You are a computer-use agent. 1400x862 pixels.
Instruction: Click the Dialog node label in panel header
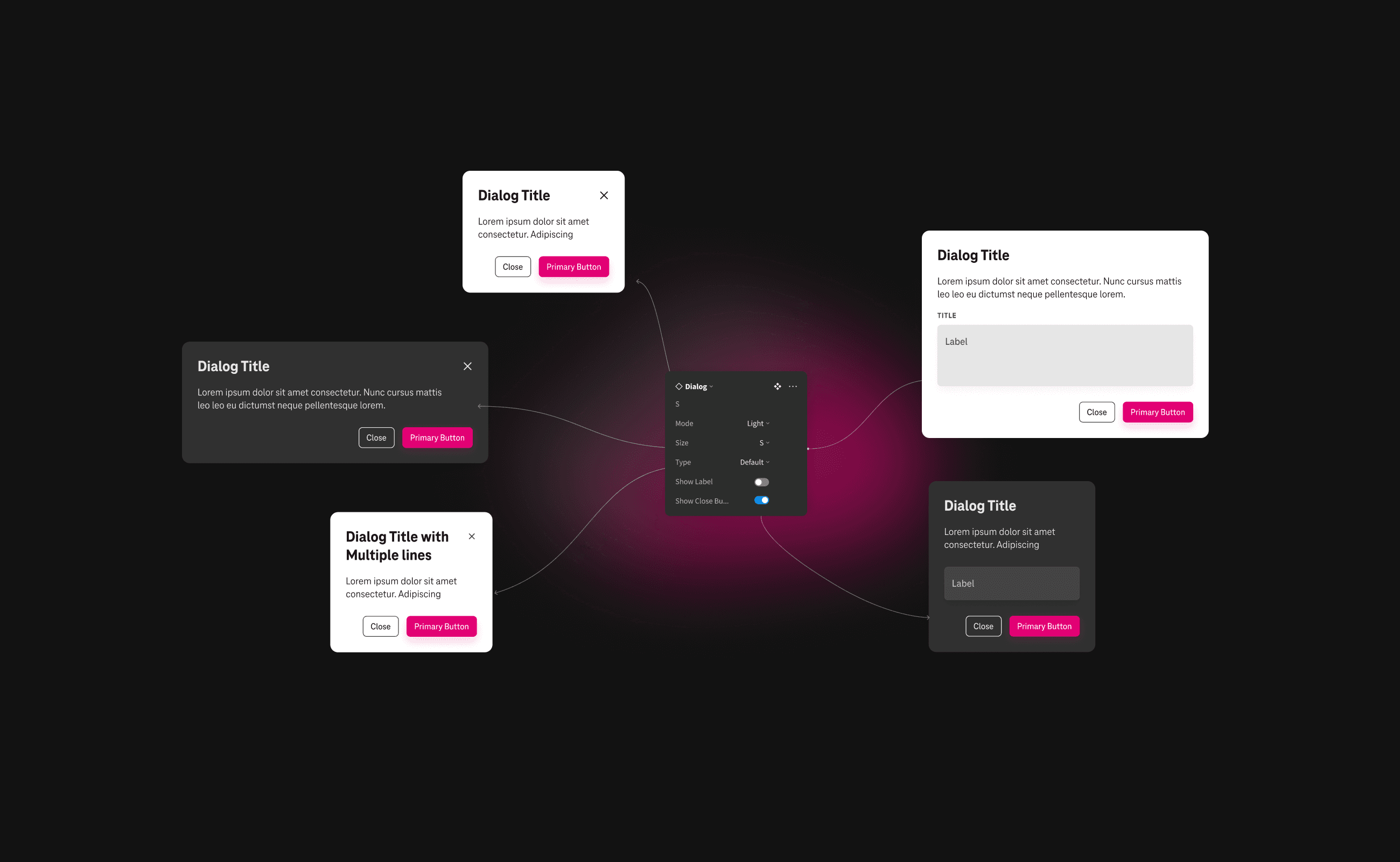[697, 385]
